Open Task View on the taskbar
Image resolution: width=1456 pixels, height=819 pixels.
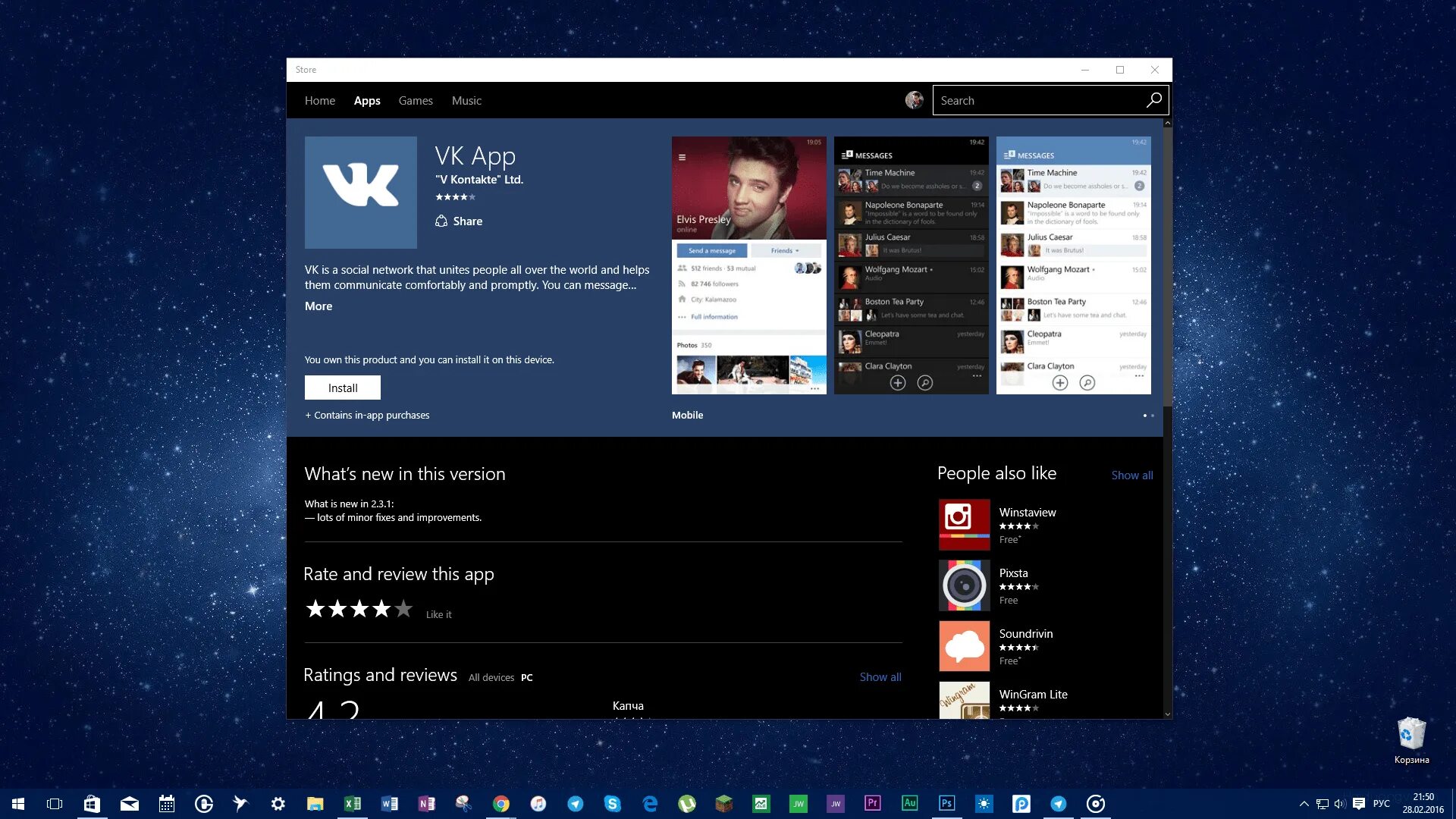point(55,804)
